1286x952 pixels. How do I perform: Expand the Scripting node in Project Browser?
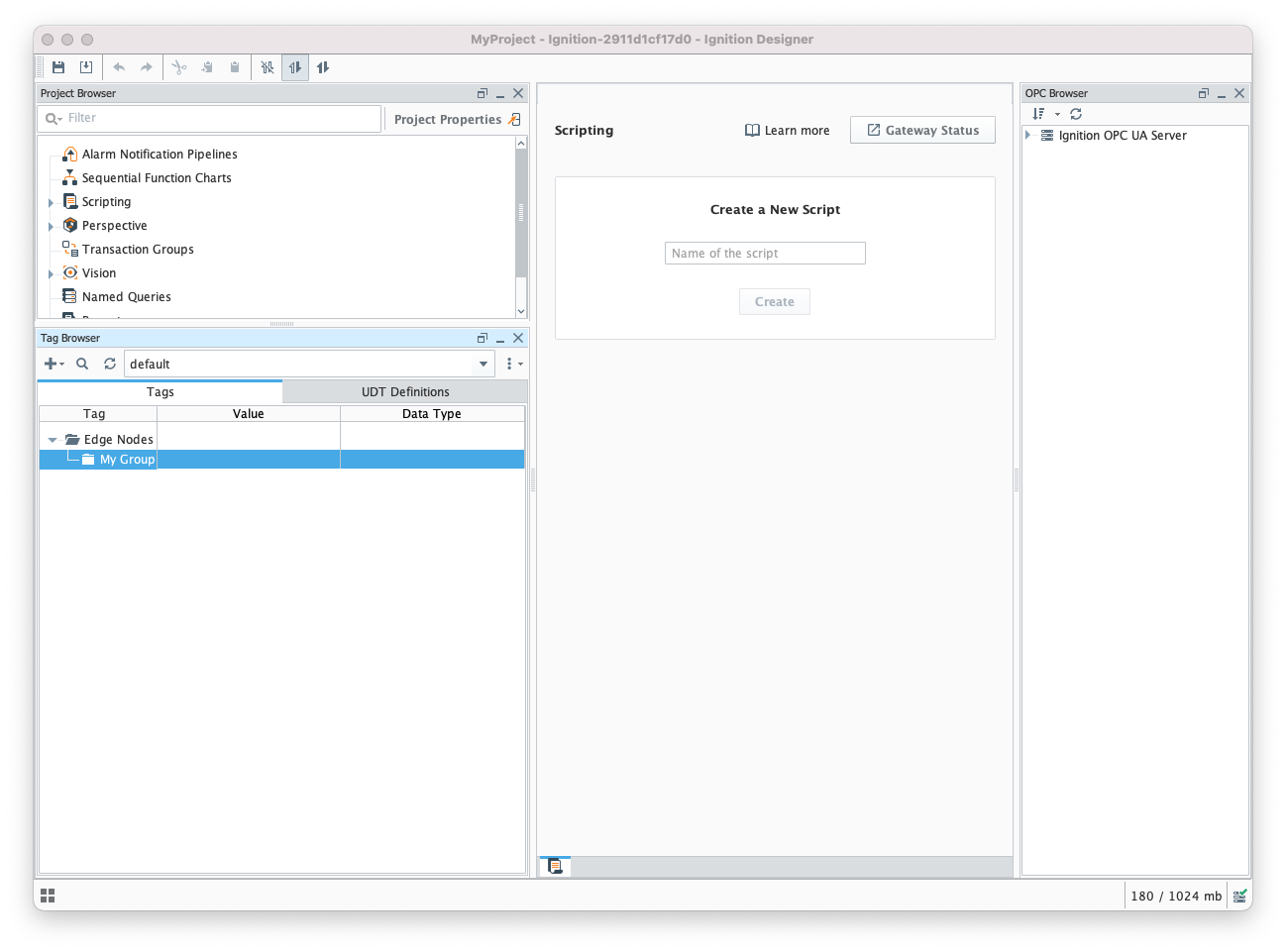(x=51, y=202)
